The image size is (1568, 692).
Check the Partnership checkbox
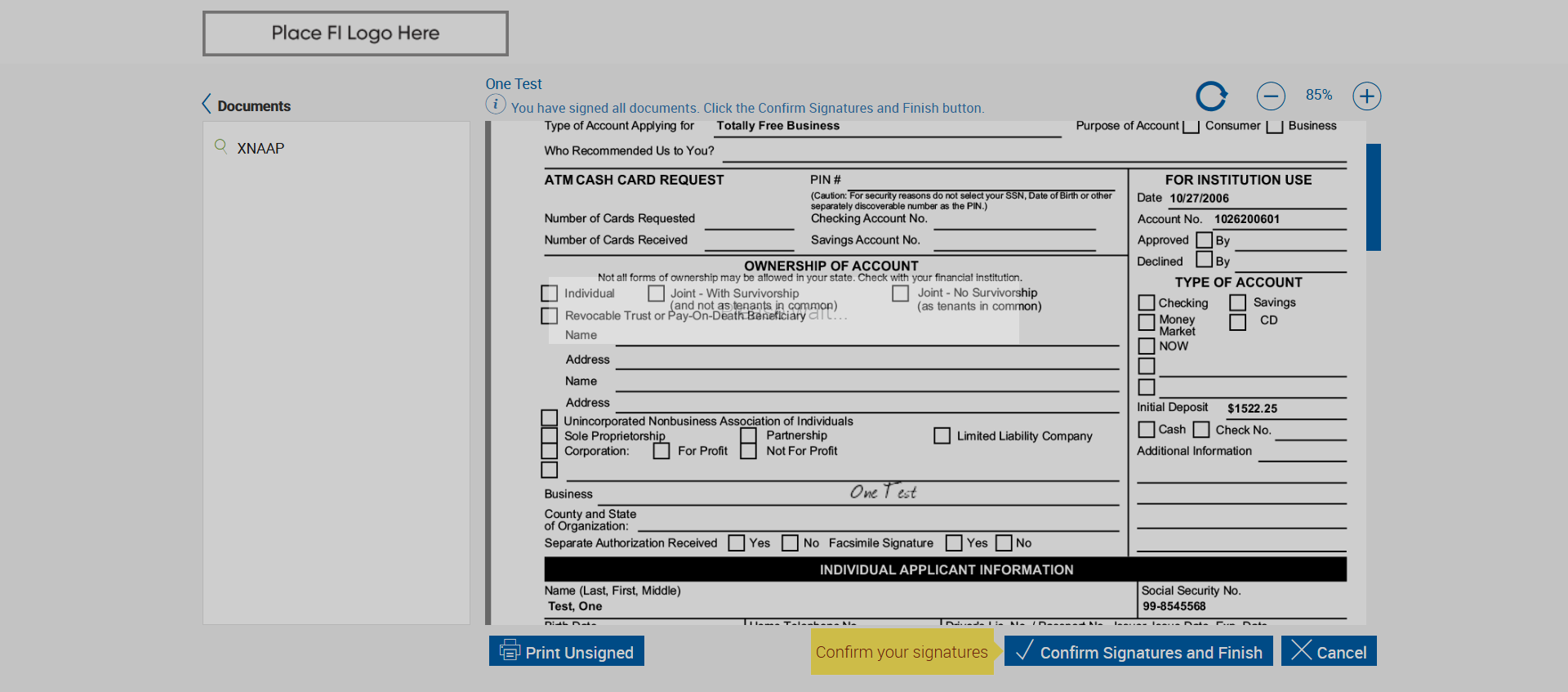(748, 435)
